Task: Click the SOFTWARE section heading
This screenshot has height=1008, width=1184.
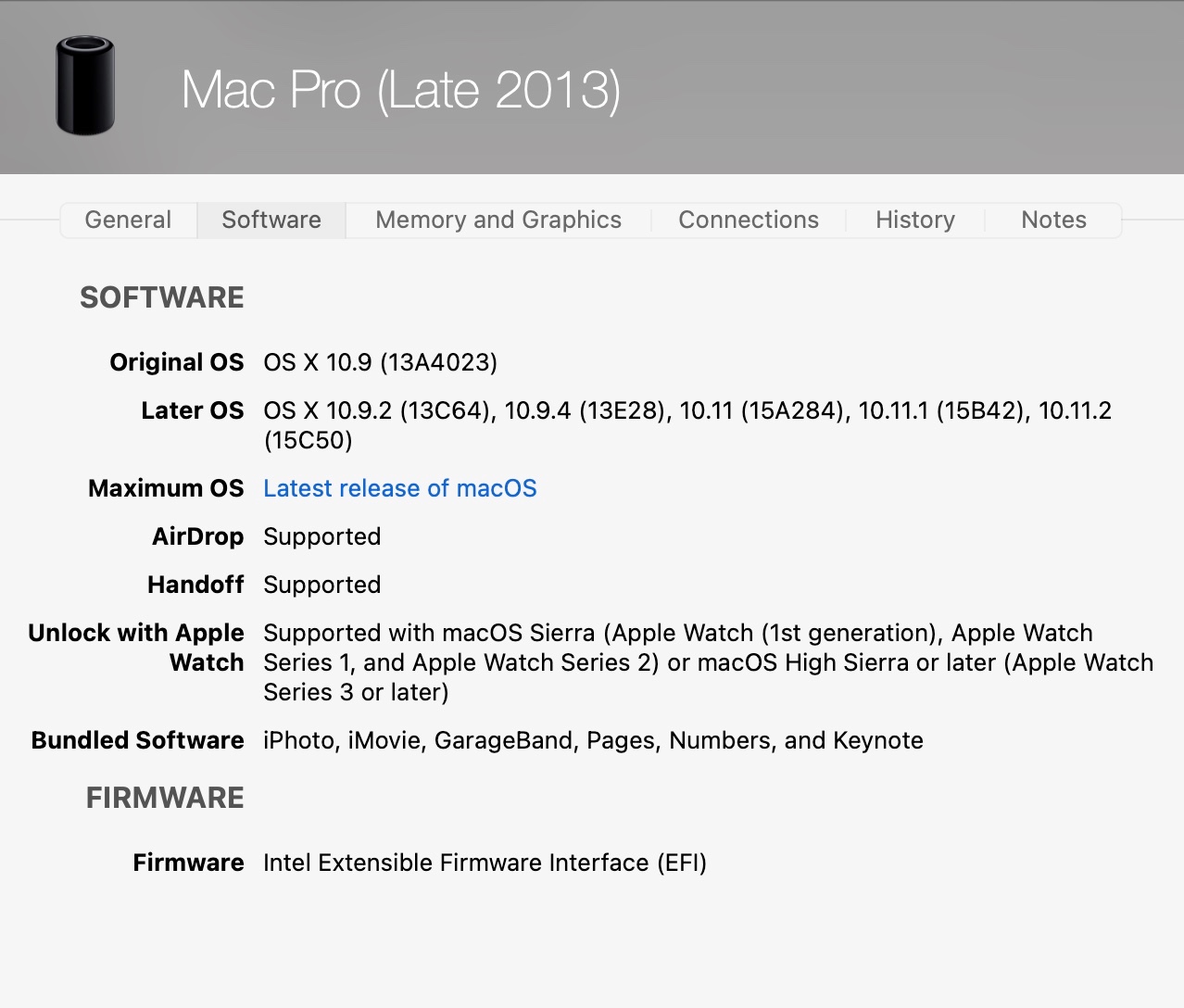Action: click(x=162, y=297)
